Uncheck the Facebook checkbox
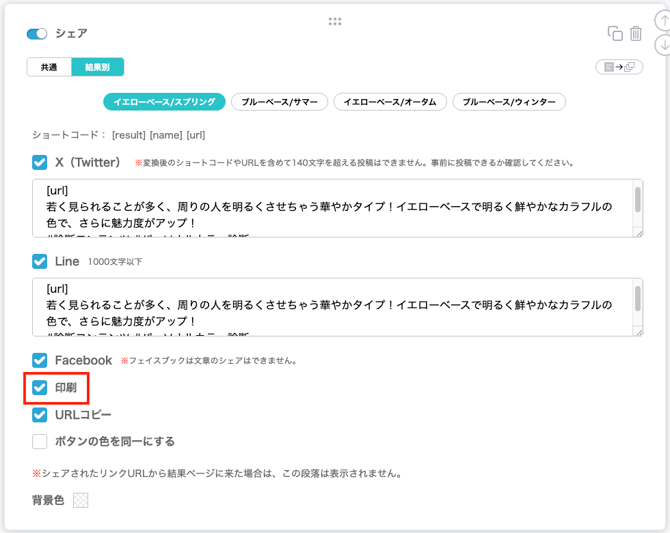Image resolution: width=670 pixels, height=533 pixels. click(40, 360)
